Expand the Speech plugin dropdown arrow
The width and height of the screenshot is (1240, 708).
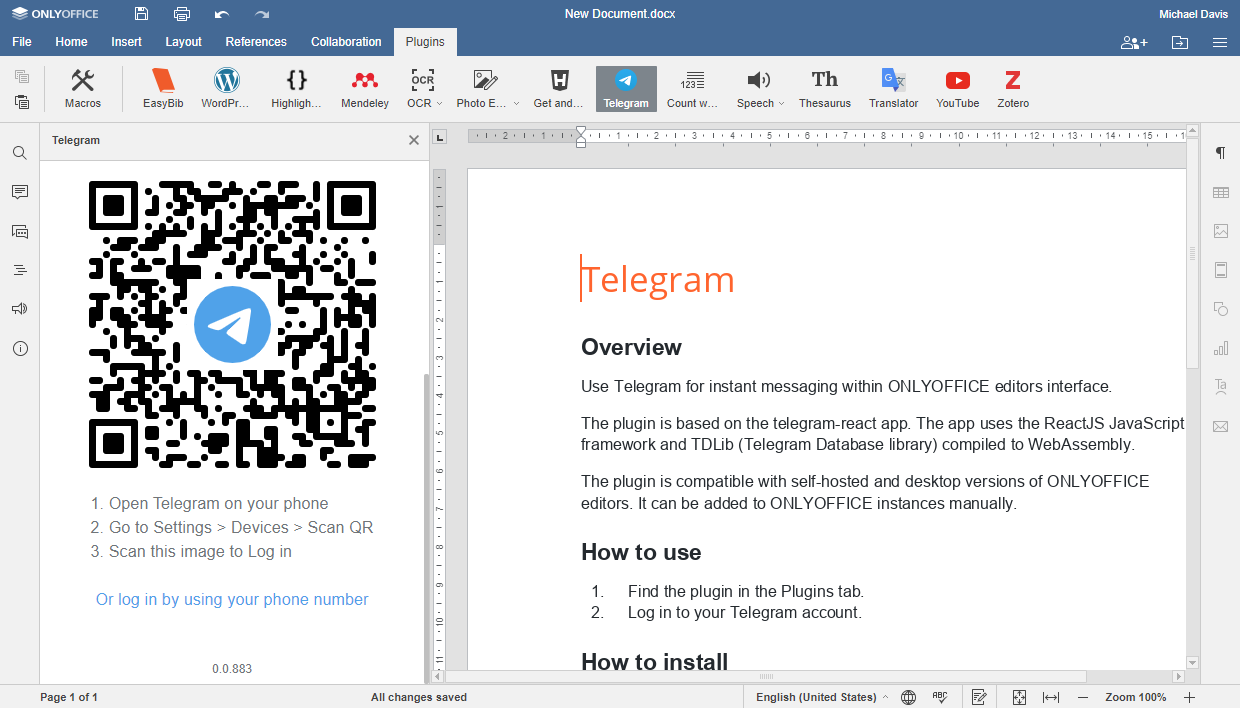pyautogui.click(x=780, y=103)
